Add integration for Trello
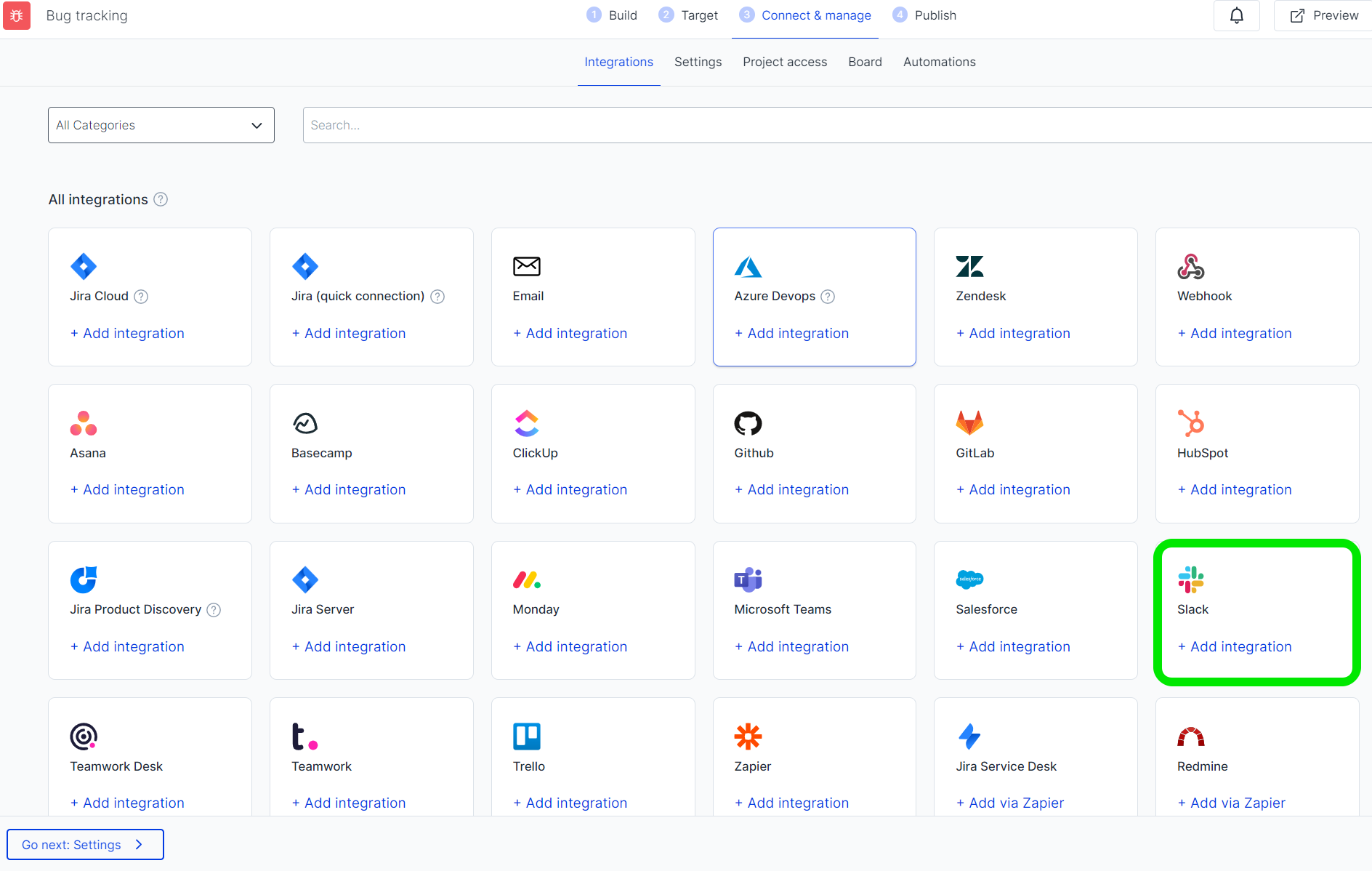 (570, 803)
